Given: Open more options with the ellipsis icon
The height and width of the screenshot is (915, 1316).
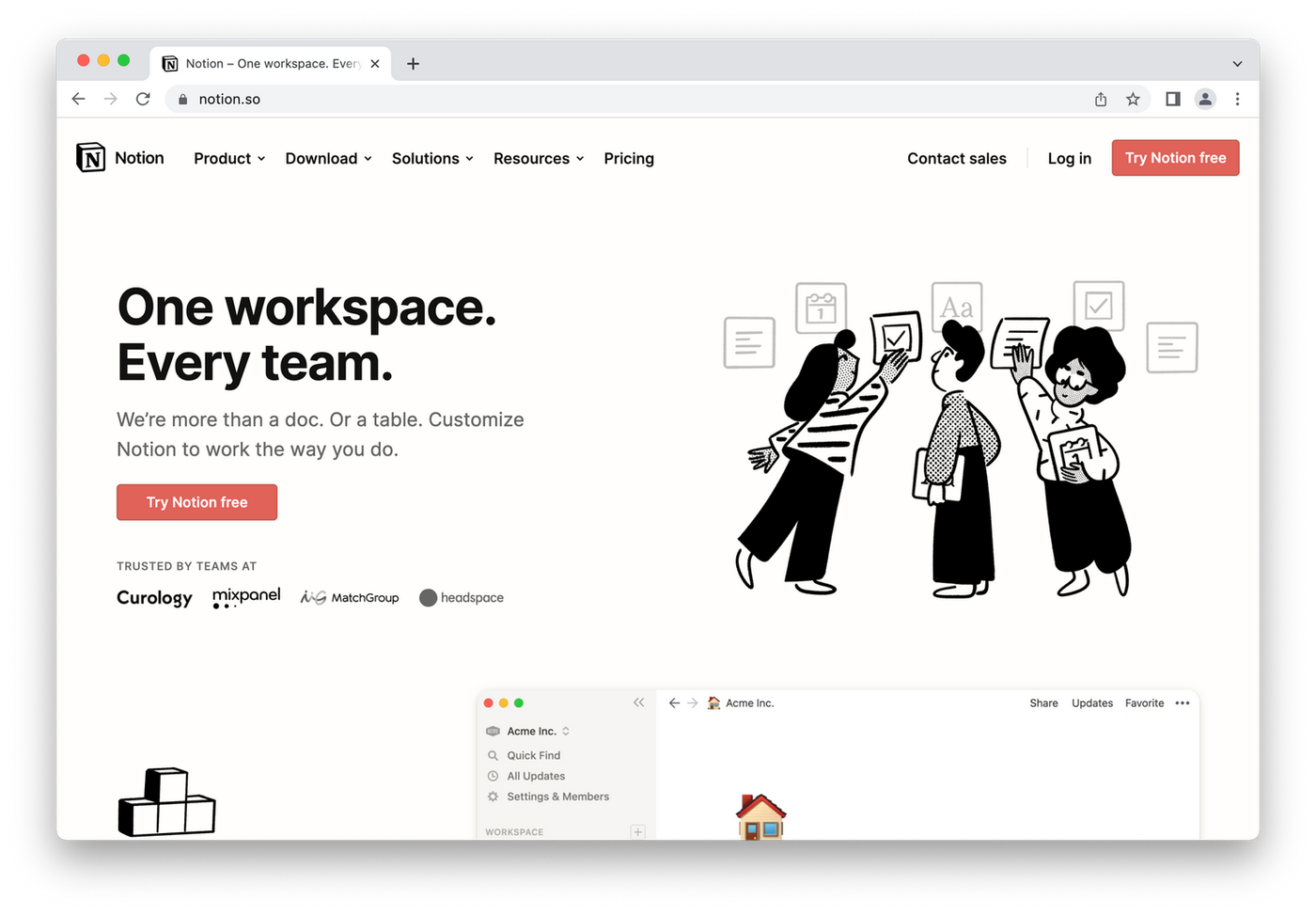Looking at the screenshot, I should click(x=1183, y=702).
